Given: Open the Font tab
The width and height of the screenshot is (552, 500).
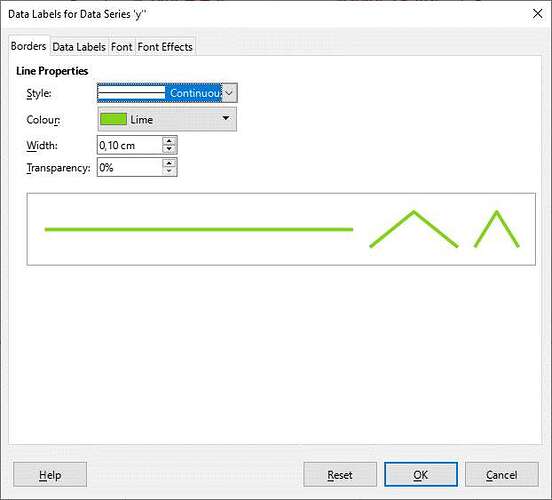Looking at the screenshot, I should 121,47.
